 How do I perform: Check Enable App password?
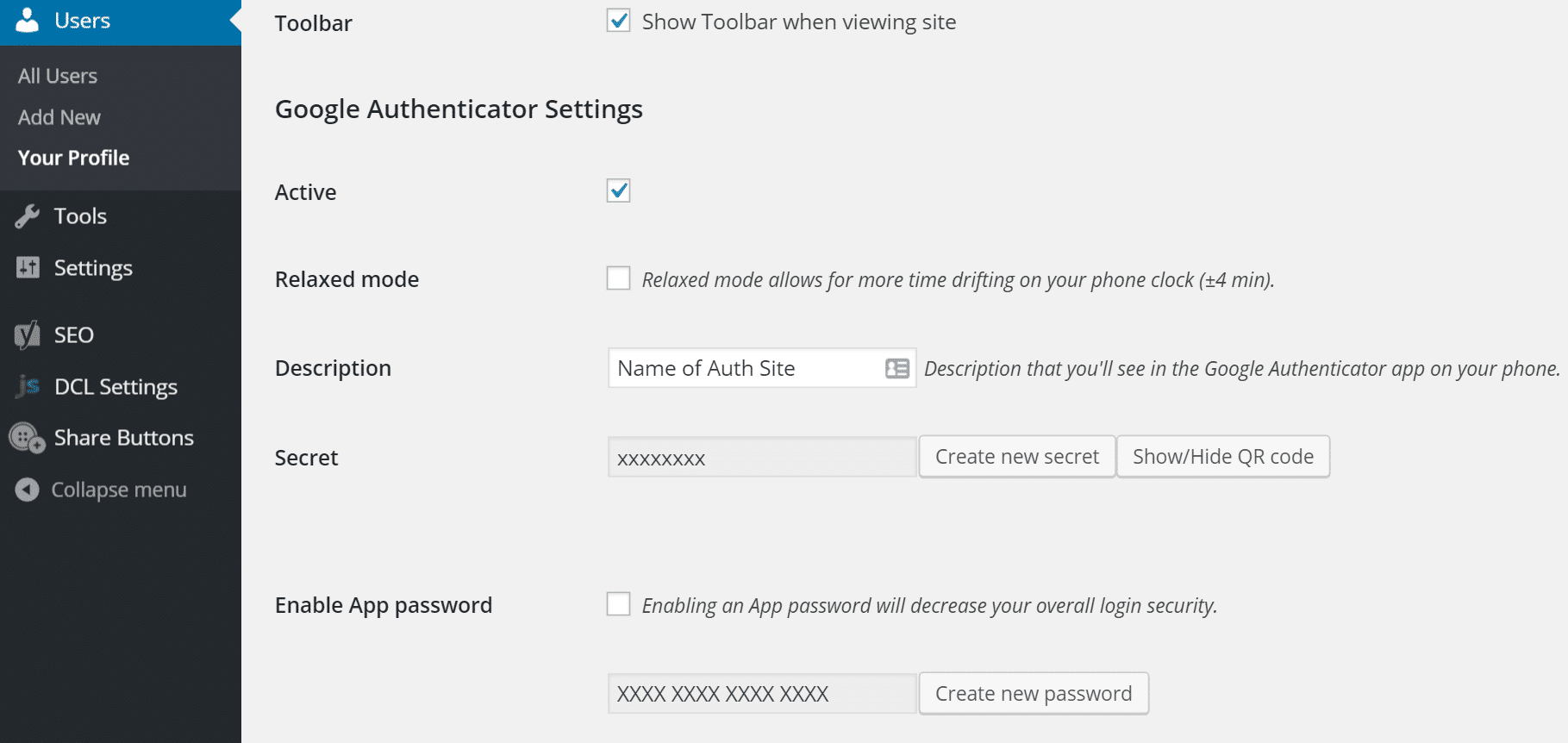[618, 604]
